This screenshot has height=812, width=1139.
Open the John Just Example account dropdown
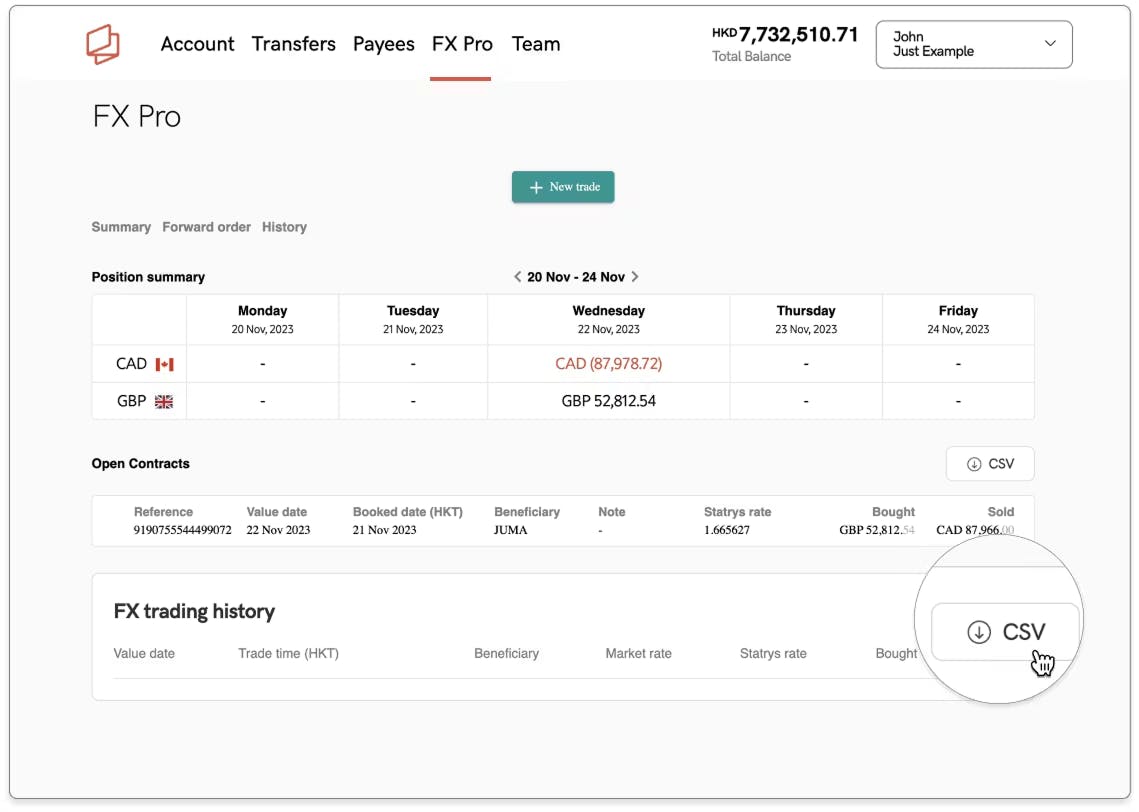tap(973, 44)
